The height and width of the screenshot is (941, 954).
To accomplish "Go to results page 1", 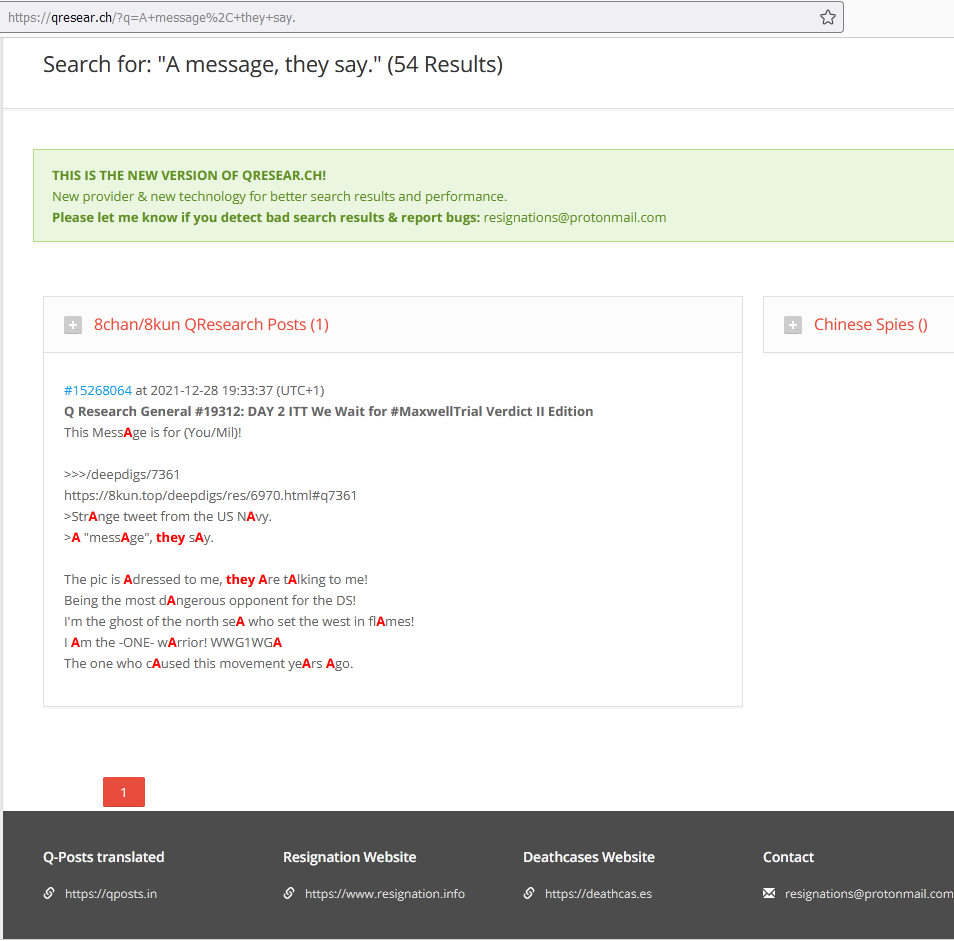I will [x=124, y=792].
